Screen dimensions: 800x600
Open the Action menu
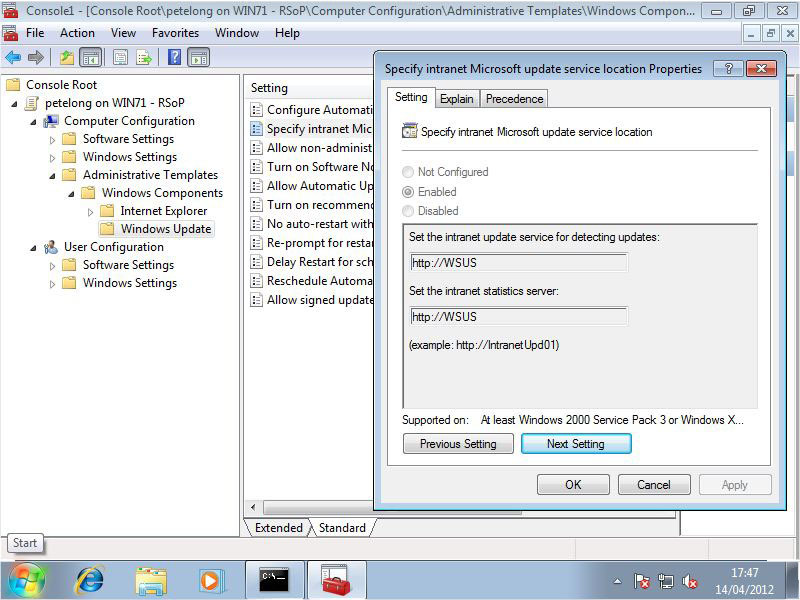pos(77,33)
